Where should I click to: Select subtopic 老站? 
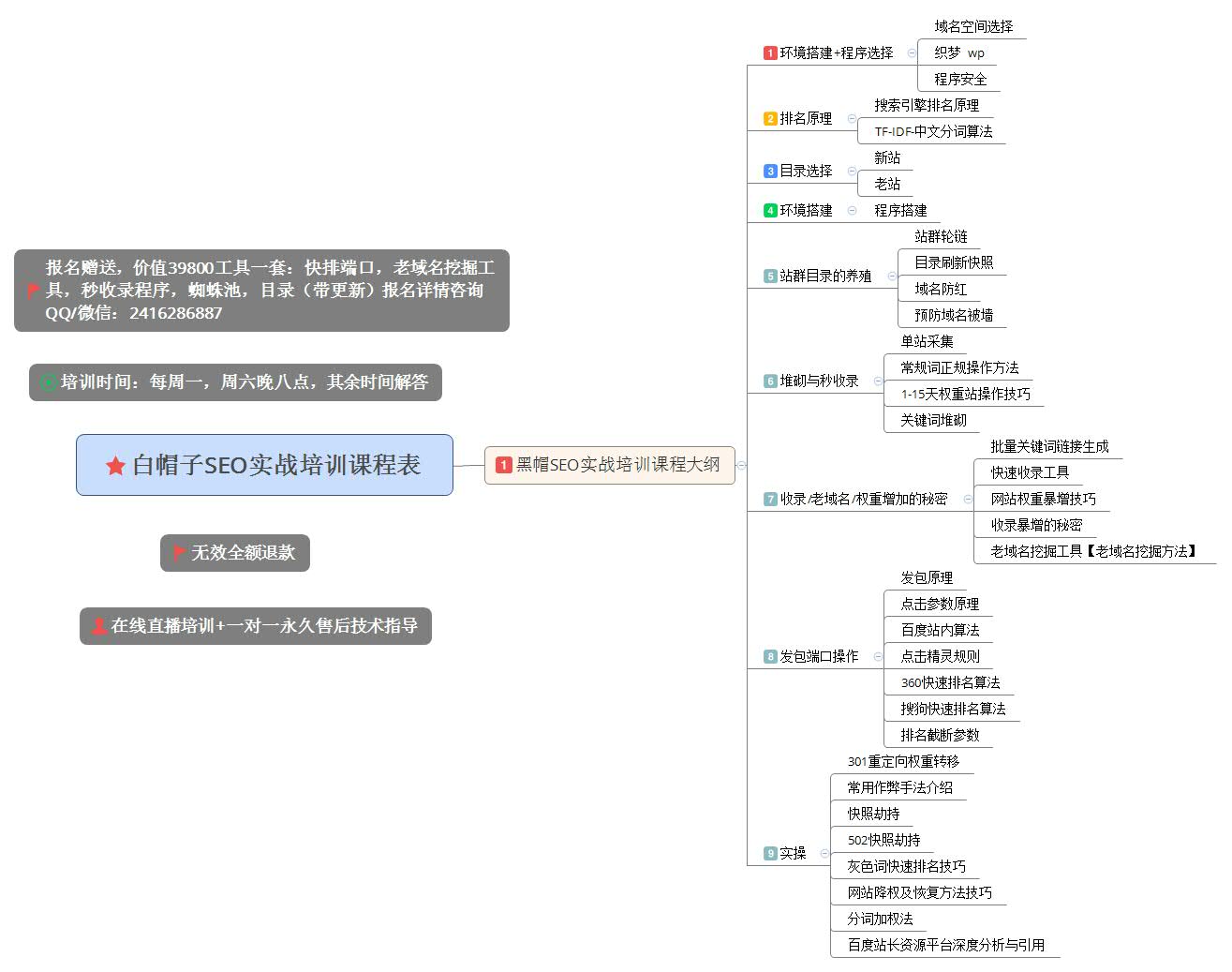[x=887, y=185]
